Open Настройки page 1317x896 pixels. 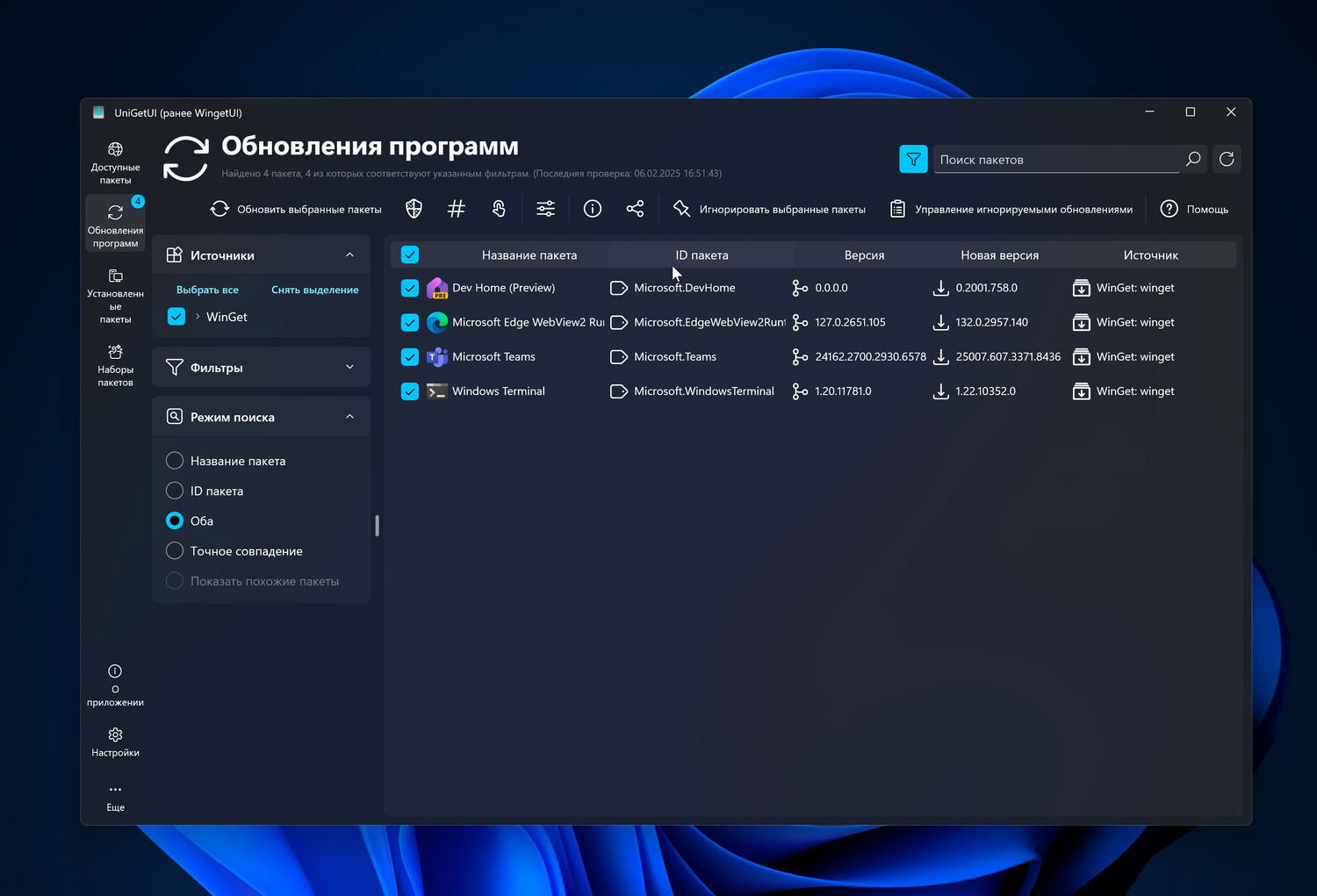point(115,742)
